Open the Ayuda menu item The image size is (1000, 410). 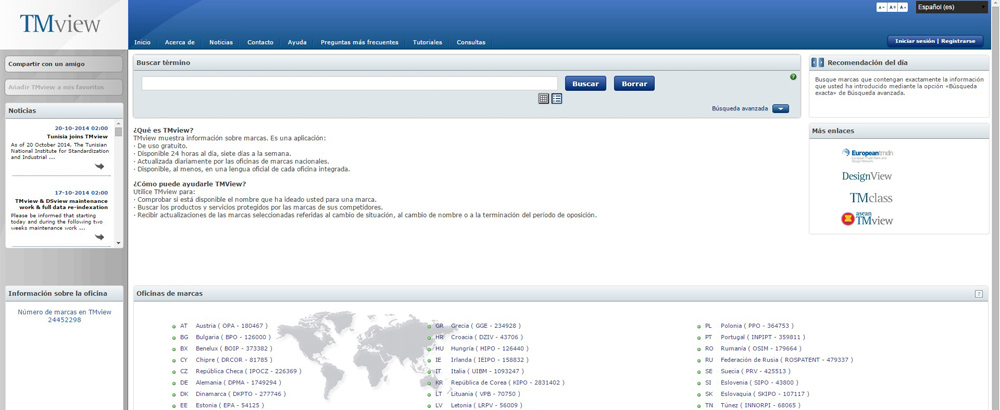(x=297, y=42)
